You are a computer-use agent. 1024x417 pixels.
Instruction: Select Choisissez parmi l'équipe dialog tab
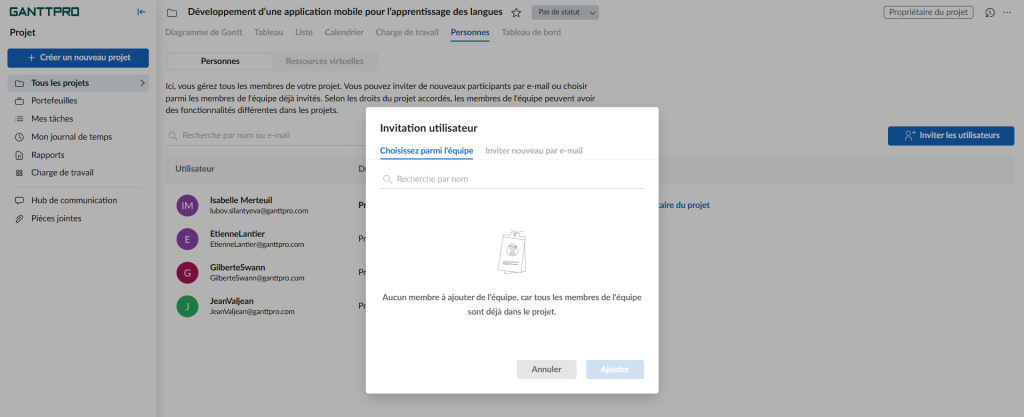(x=426, y=151)
